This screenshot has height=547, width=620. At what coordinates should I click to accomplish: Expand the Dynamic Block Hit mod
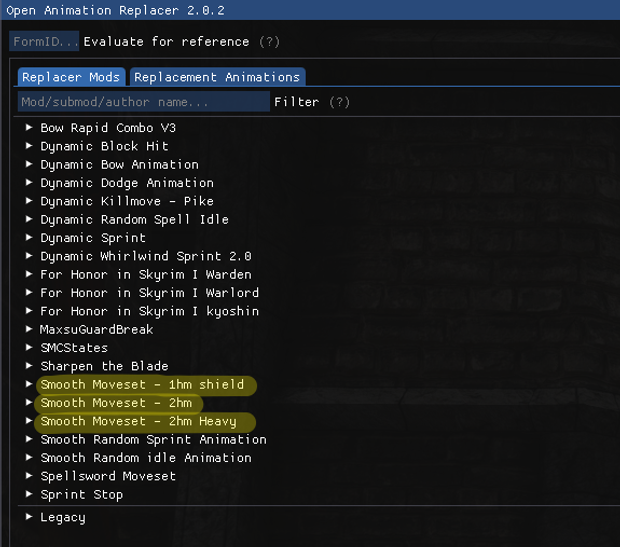pyautogui.click(x=30, y=146)
